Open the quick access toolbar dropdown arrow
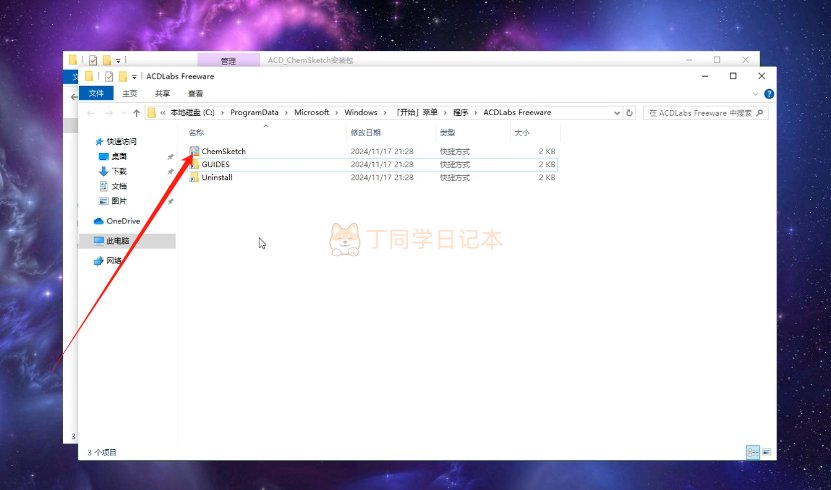Screen dimensions: 831x490 click(134, 76)
